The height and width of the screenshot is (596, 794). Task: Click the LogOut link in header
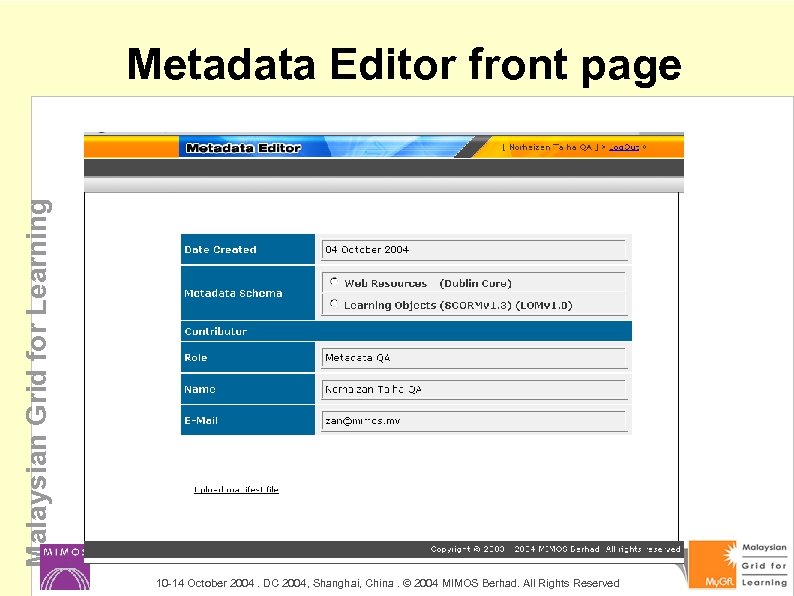click(x=624, y=147)
